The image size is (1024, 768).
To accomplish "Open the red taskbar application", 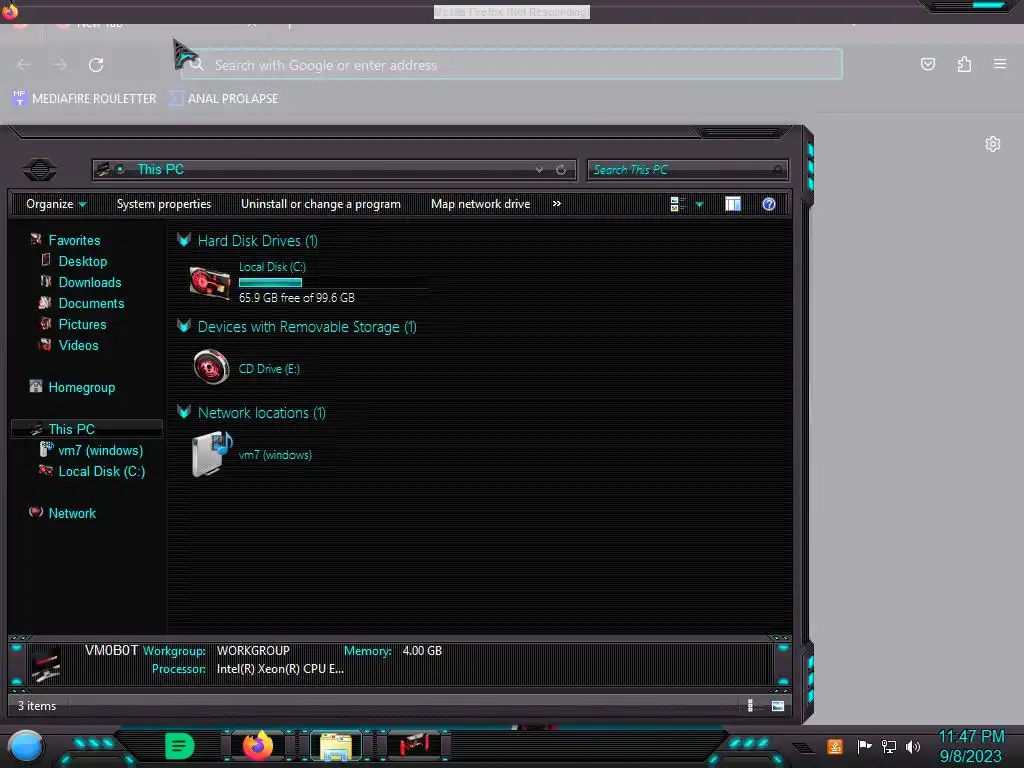I will click(414, 745).
